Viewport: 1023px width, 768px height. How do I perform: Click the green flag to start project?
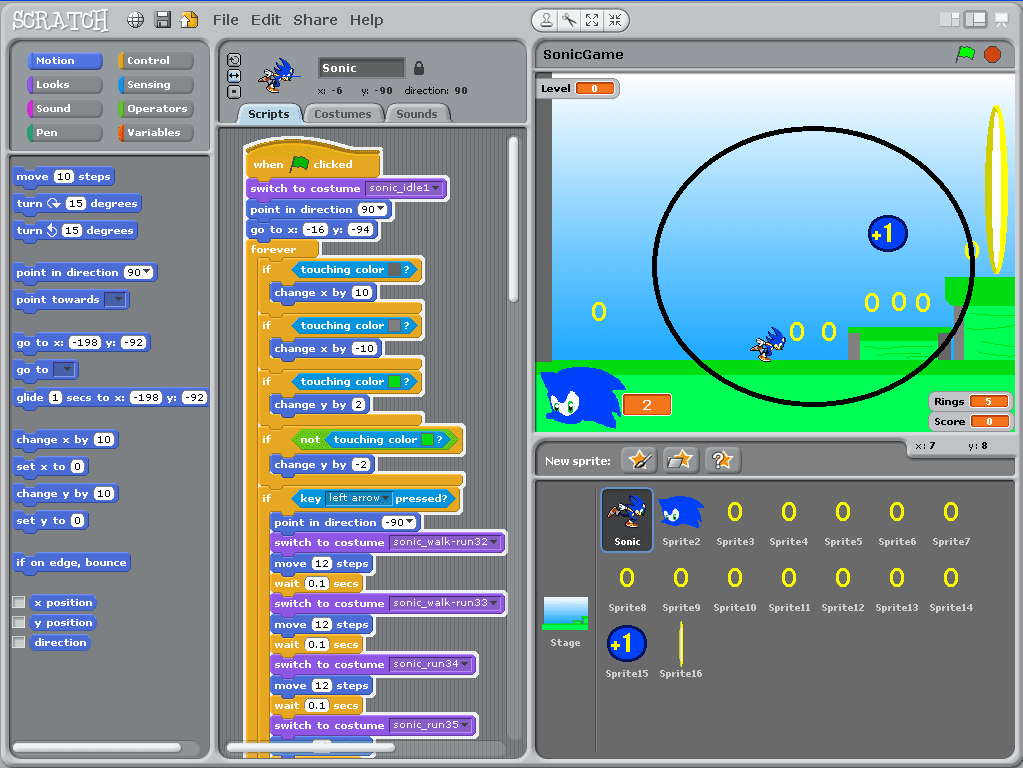pyautogui.click(x=965, y=55)
